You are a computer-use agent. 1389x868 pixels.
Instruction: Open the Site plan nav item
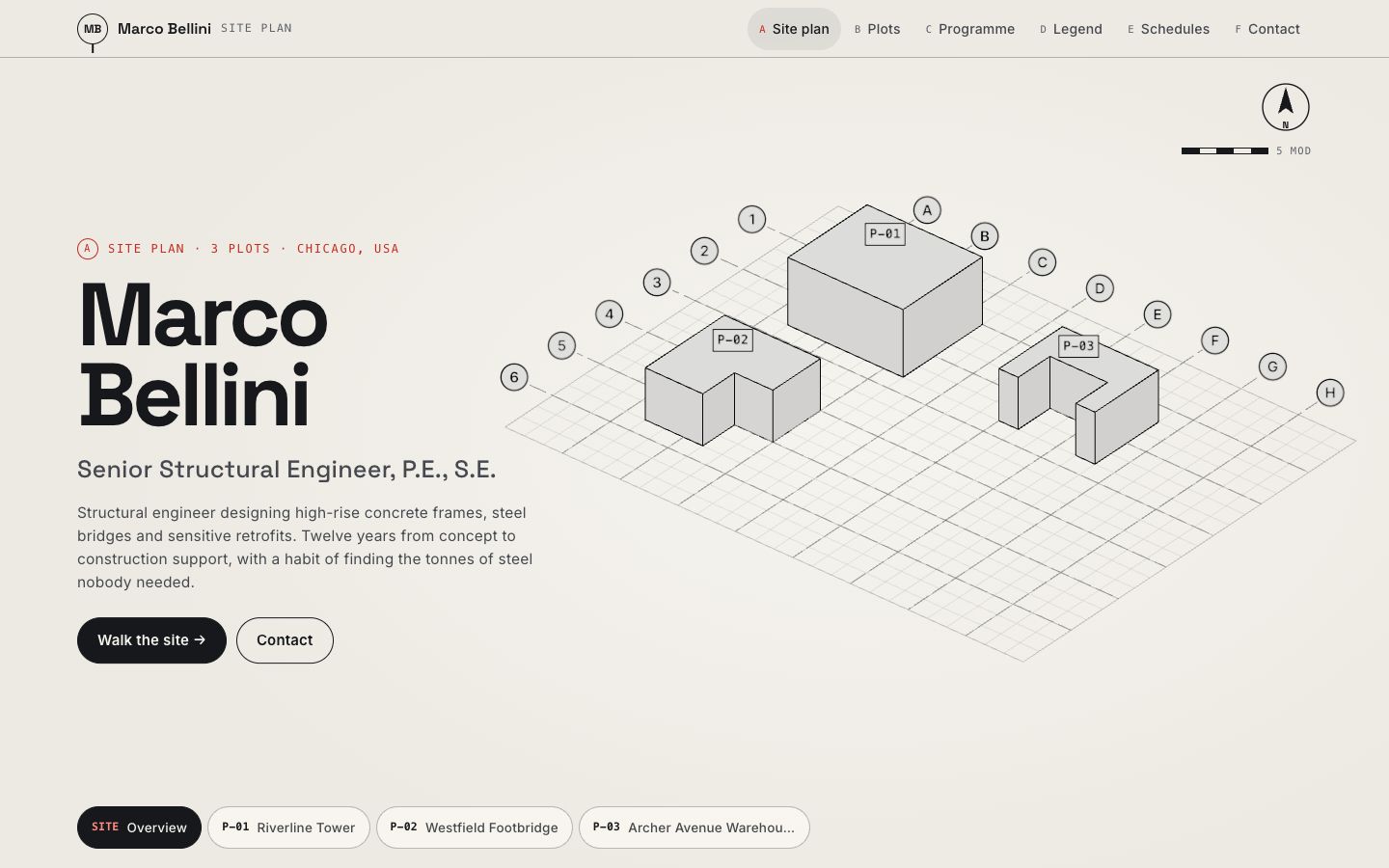pos(794,29)
